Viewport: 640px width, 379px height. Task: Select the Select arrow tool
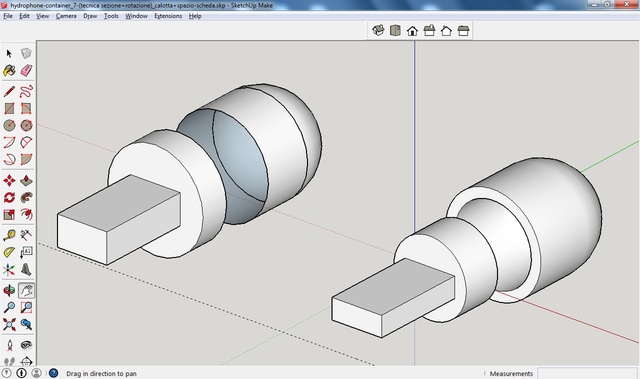click(9, 53)
